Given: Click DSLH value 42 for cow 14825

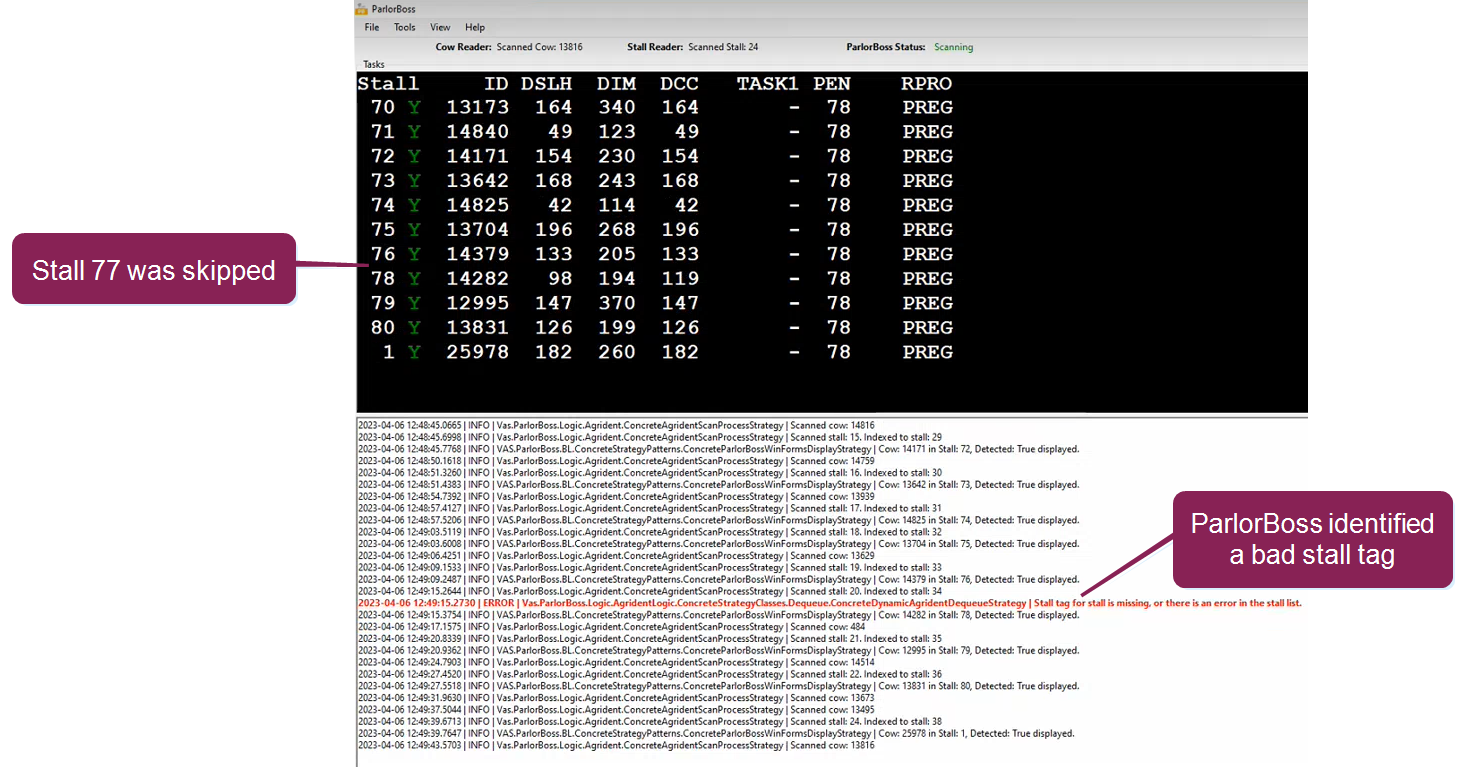Looking at the screenshot, I should [x=560, y=205].
